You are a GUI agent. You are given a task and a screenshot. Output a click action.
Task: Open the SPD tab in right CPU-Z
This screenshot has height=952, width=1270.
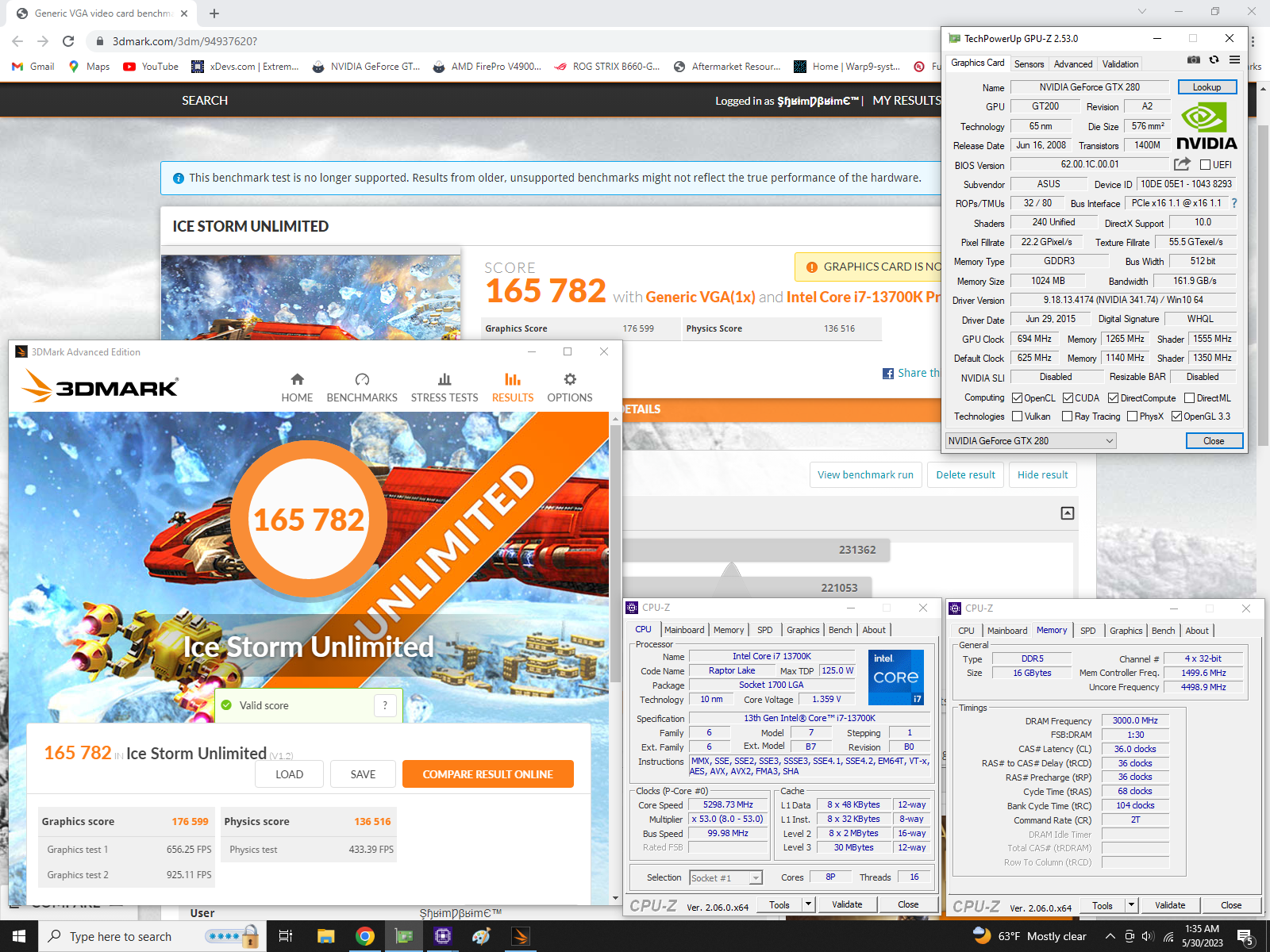tap(1087, 631)
